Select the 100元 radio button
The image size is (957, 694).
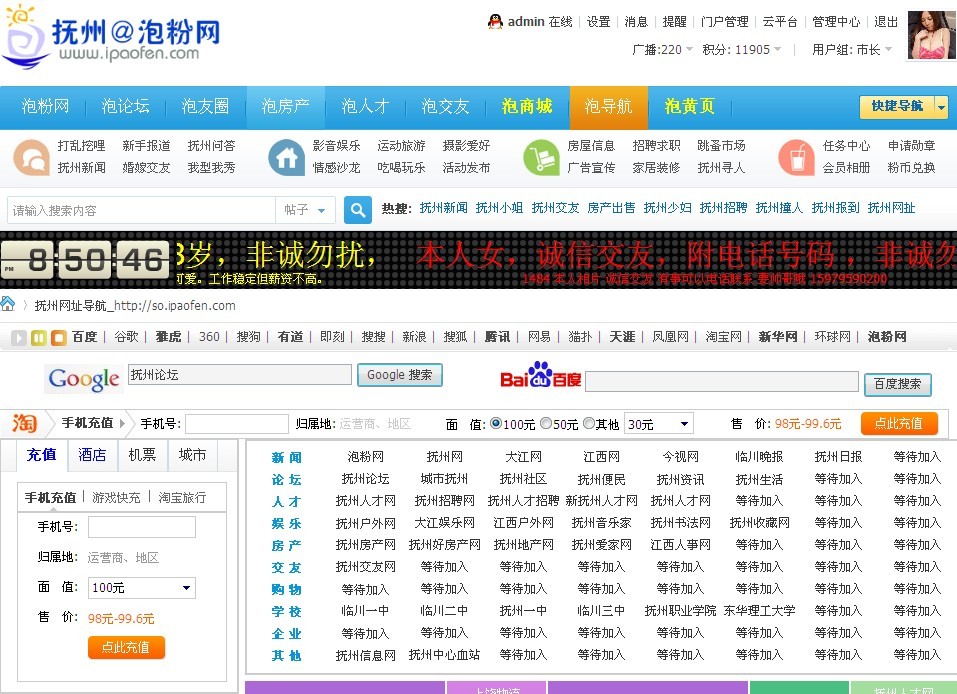point(496,423)
